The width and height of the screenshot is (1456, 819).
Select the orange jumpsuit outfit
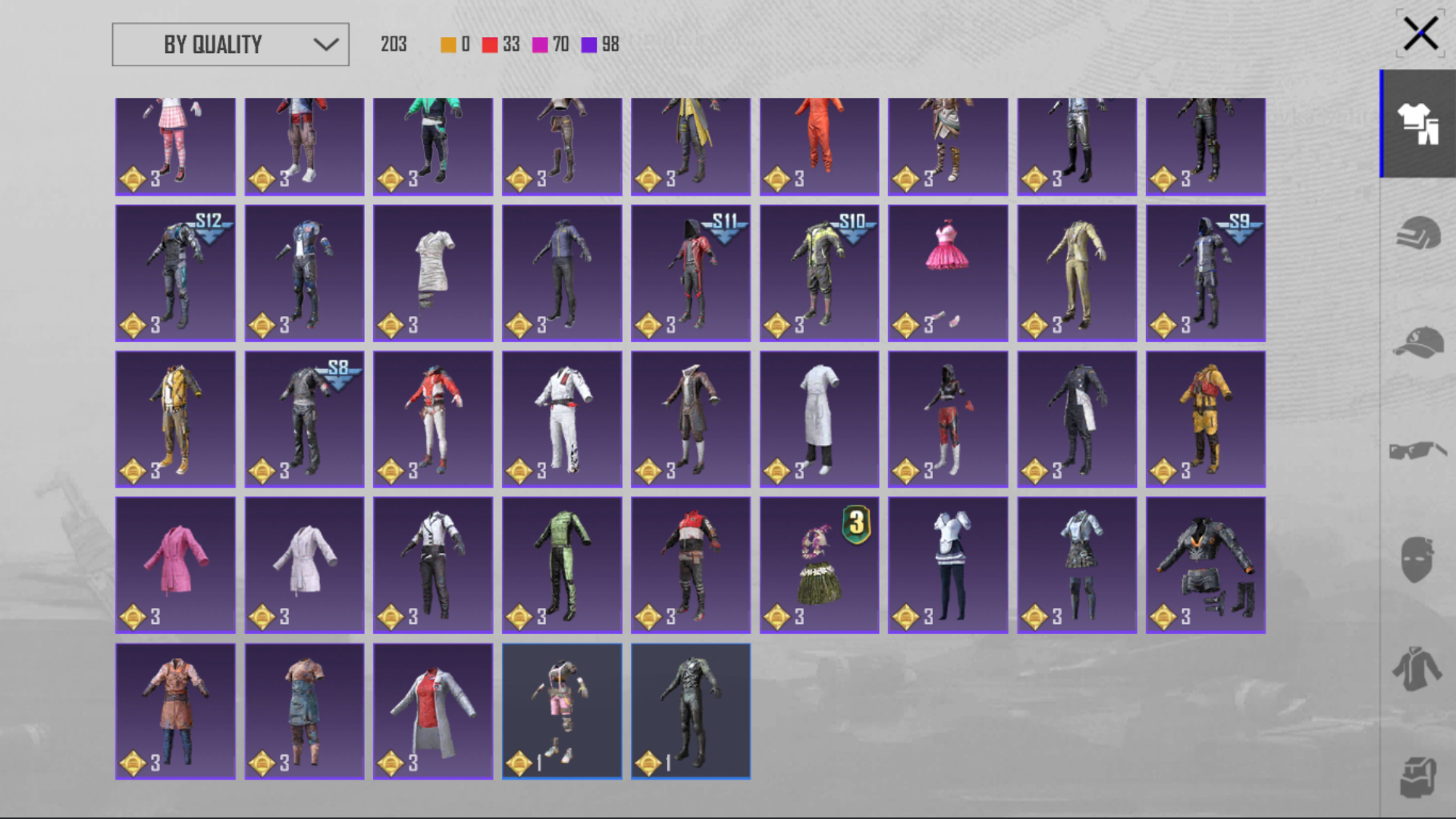[x=819, y=146]
